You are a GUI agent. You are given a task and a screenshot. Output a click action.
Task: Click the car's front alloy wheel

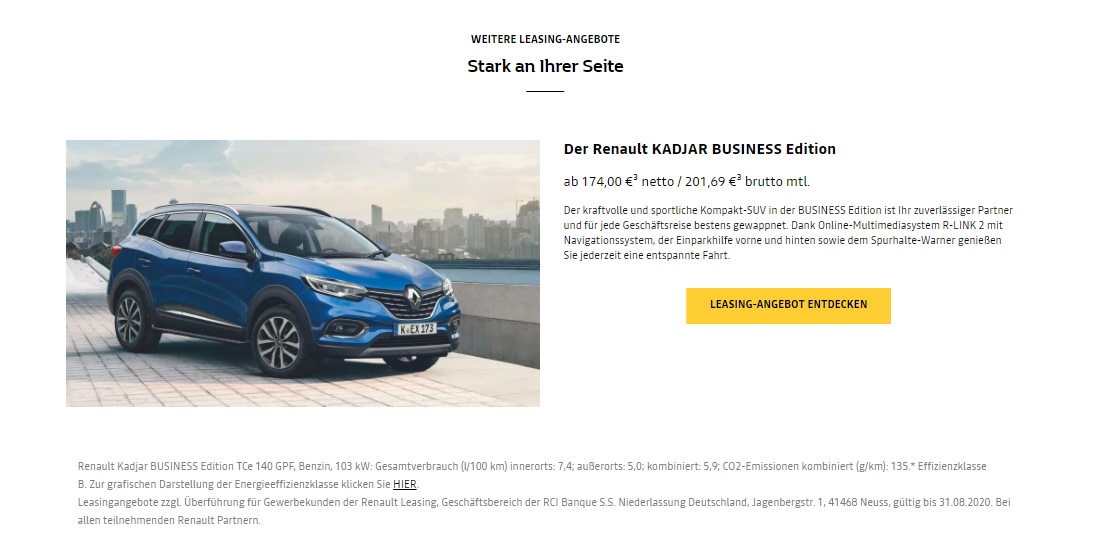click(x=279, y=341)
